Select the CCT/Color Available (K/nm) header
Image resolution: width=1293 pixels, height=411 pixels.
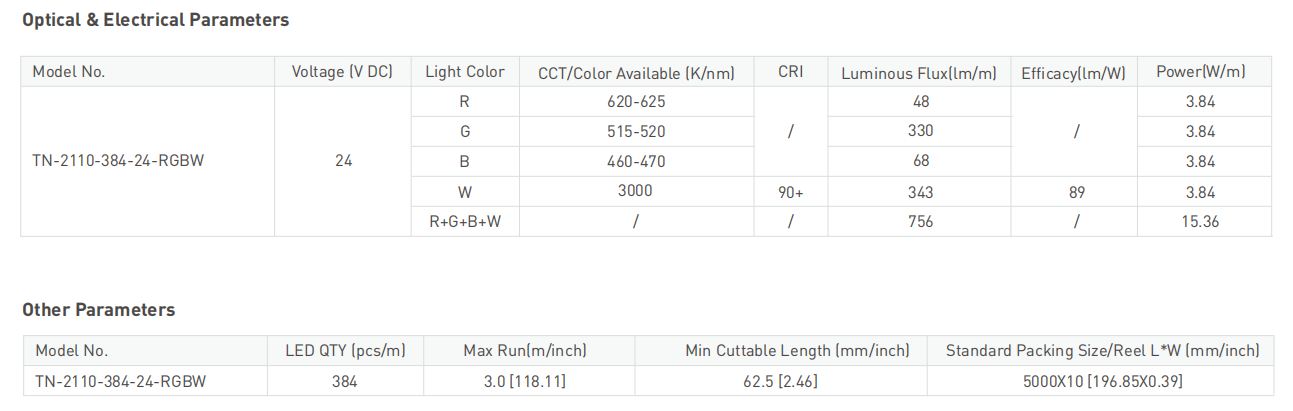click(636, 72)
